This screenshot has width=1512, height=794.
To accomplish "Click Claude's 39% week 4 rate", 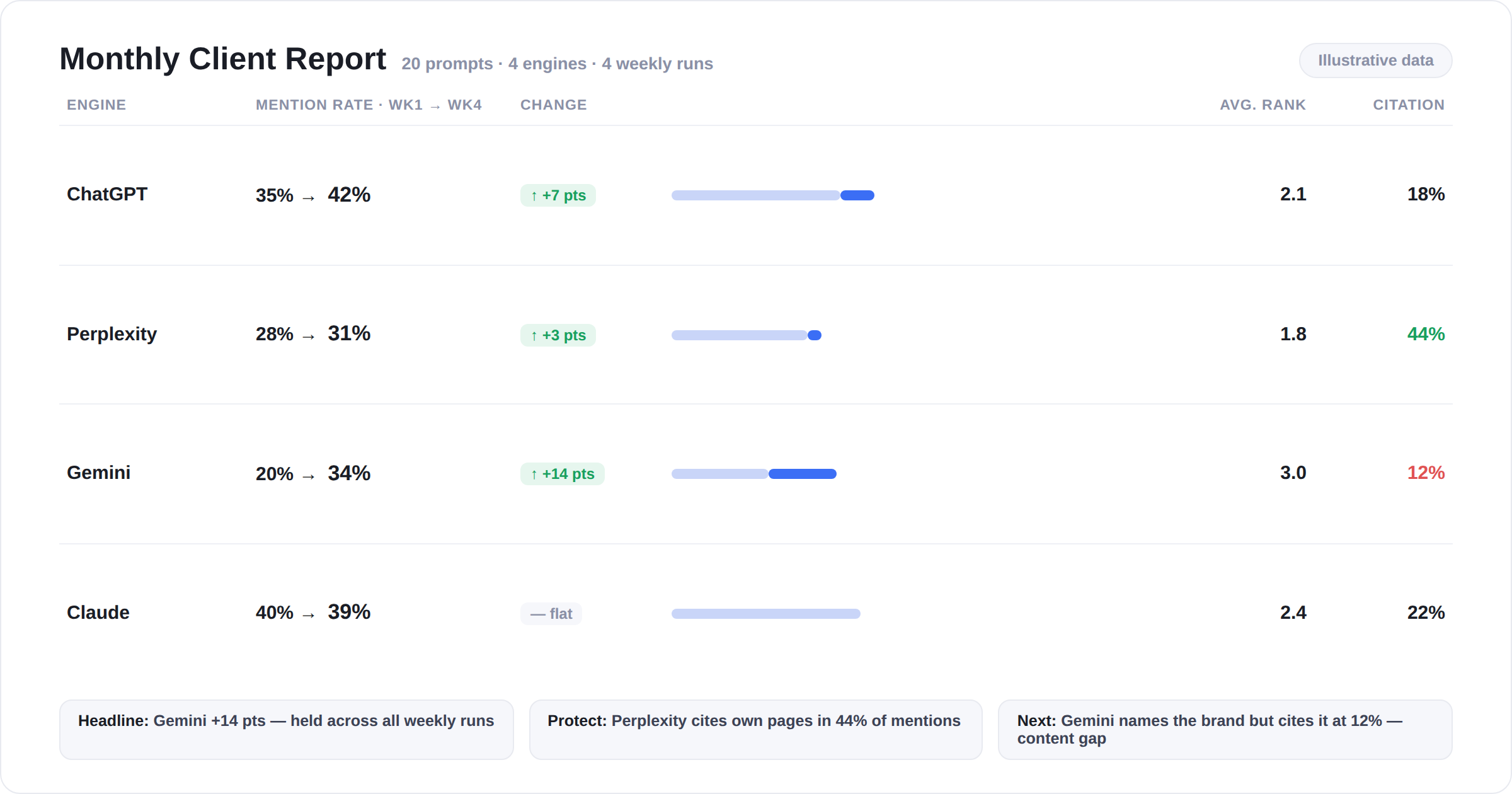I will (349, 611).
